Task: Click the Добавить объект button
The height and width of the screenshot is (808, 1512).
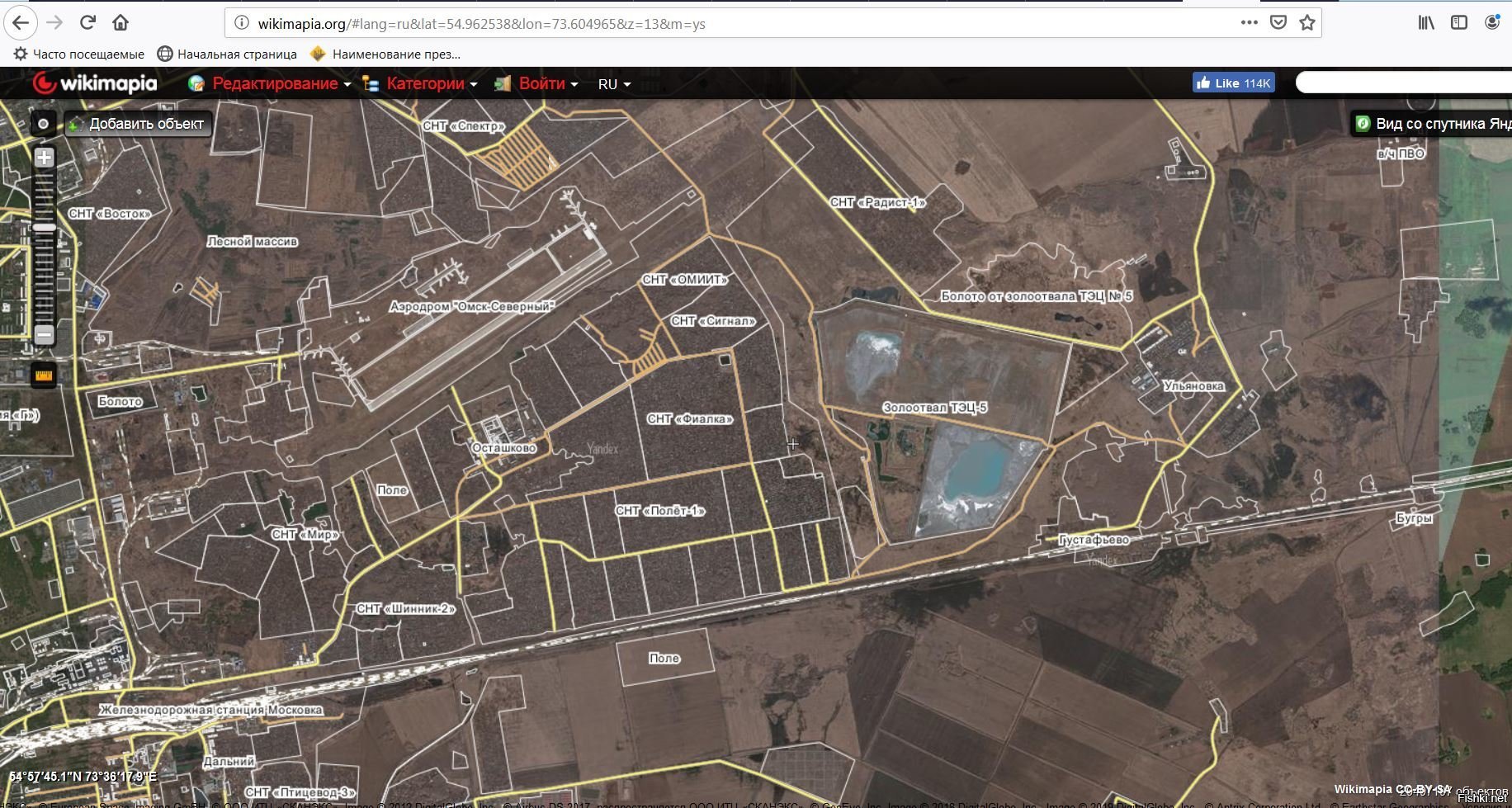Action: tap(138, 124)
